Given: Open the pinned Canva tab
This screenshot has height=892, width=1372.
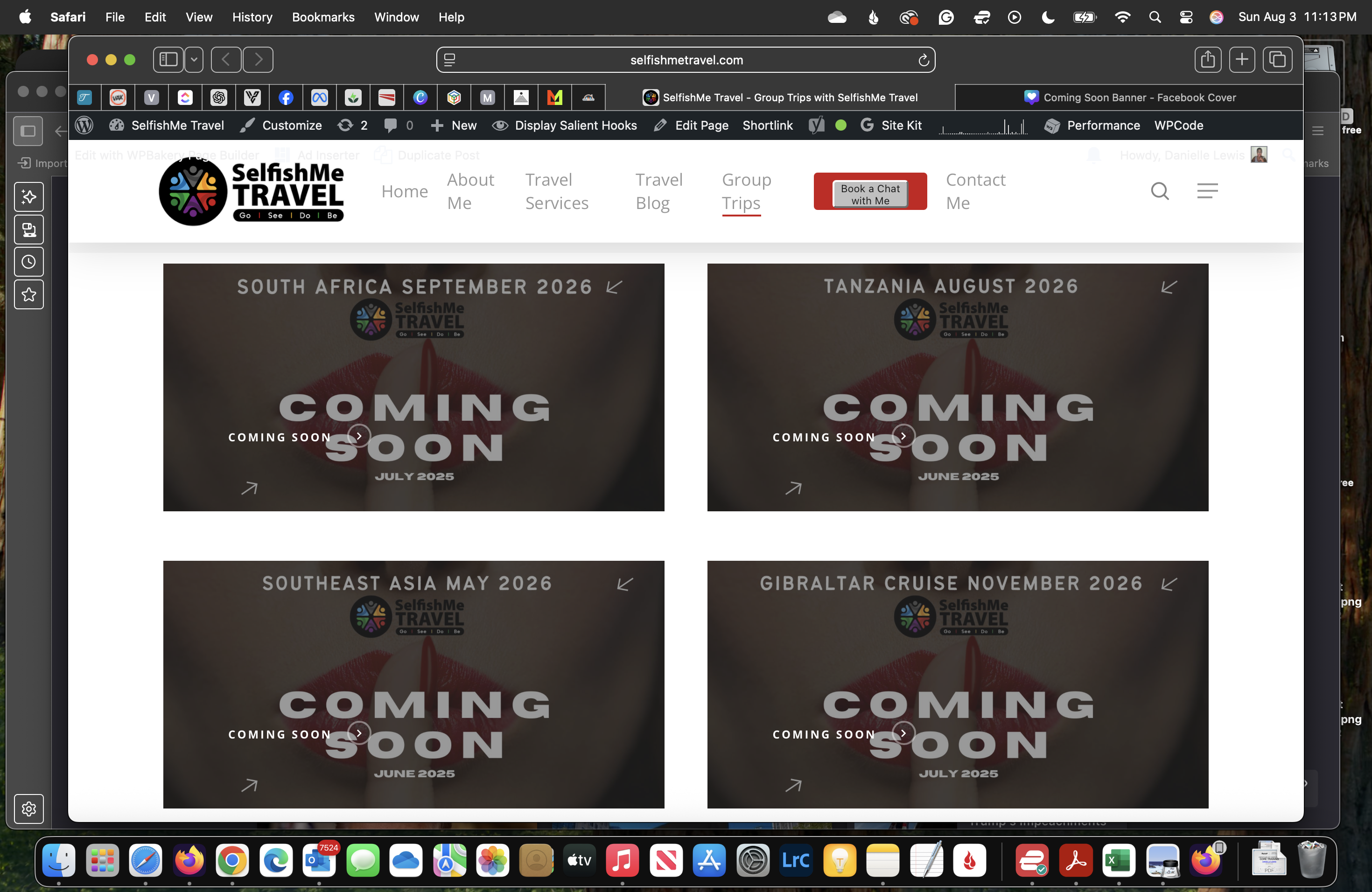Looking at the screenshot, I should pyautogui.click(x=420, y=98).
